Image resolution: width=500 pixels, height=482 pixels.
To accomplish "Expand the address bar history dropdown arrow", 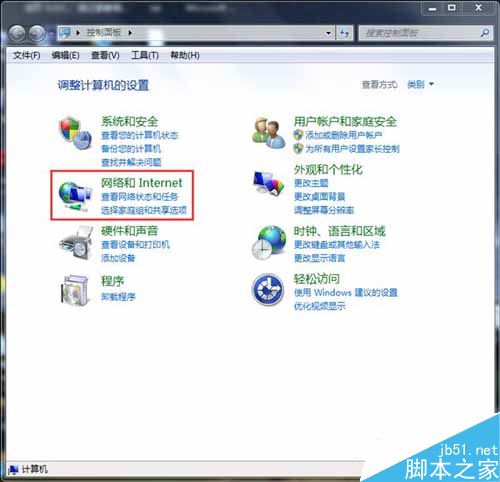I will coord(328,33).
